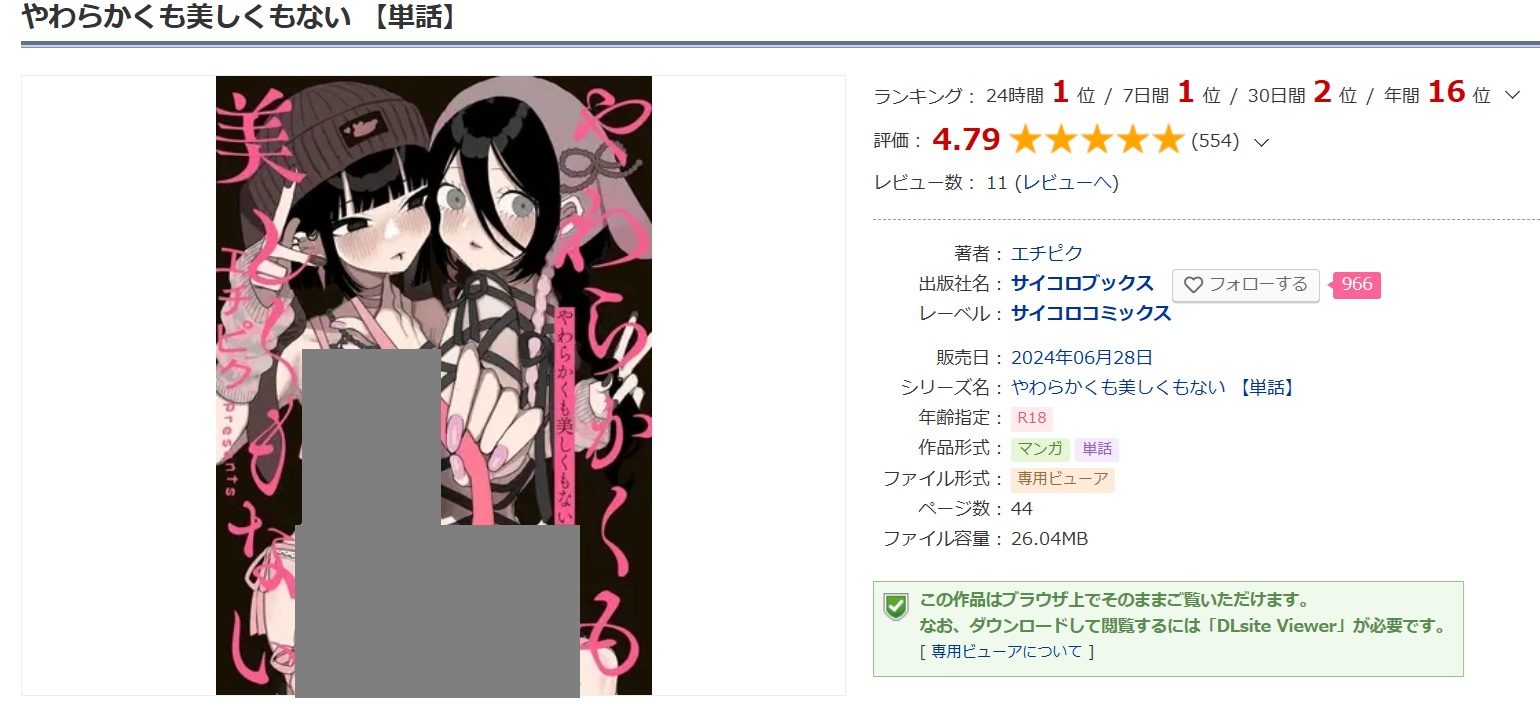This screenshot has height=704, width=1540.
Task: Open the manga cover thumbnail image
Action: (x=434, y=385)
